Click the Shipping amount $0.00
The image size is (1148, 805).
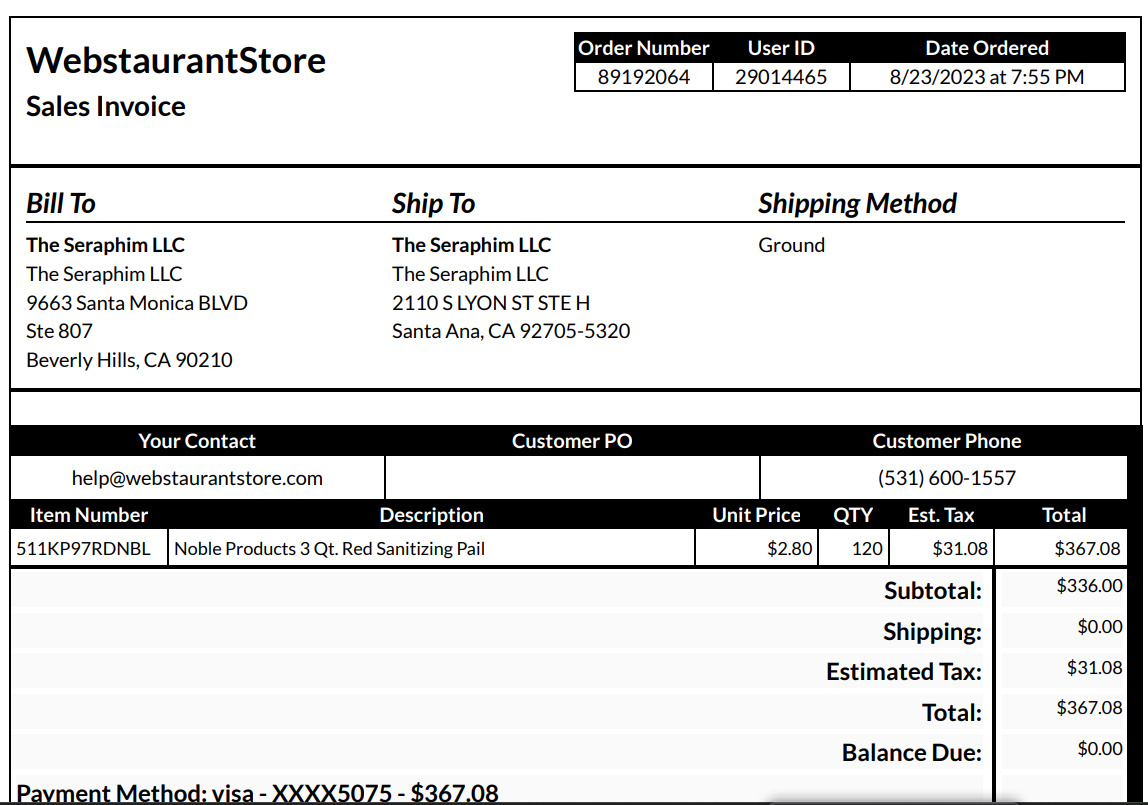pyautogui.click(x=1100, y=626)
